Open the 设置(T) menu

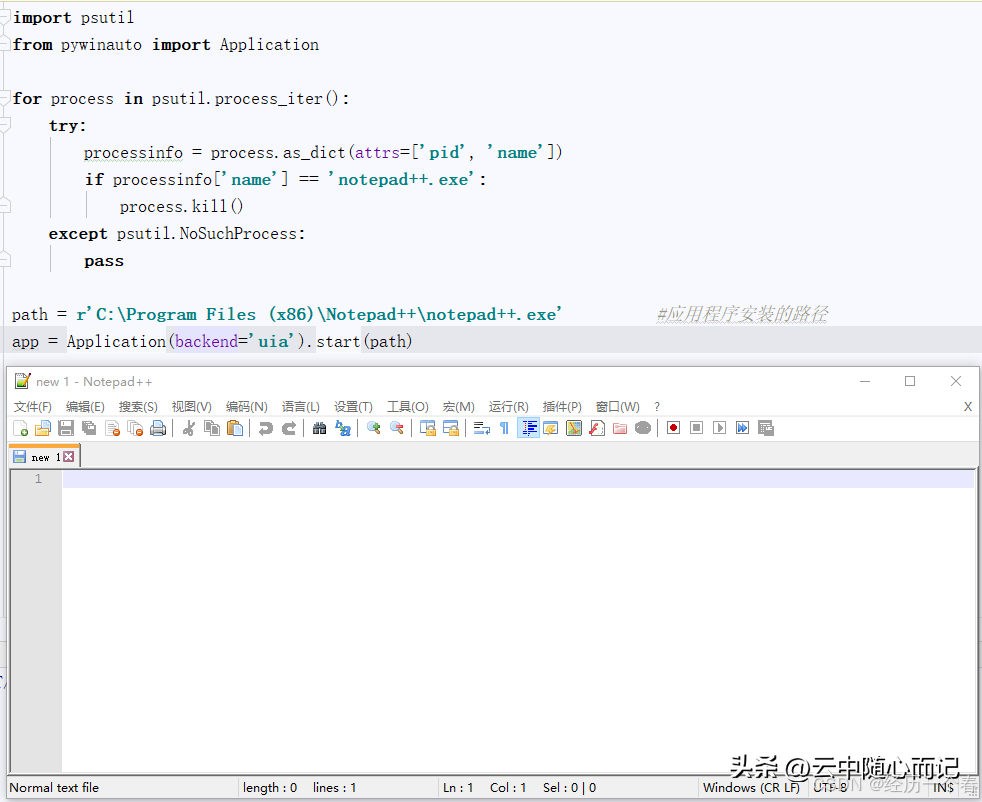click(x=353, y=407)
